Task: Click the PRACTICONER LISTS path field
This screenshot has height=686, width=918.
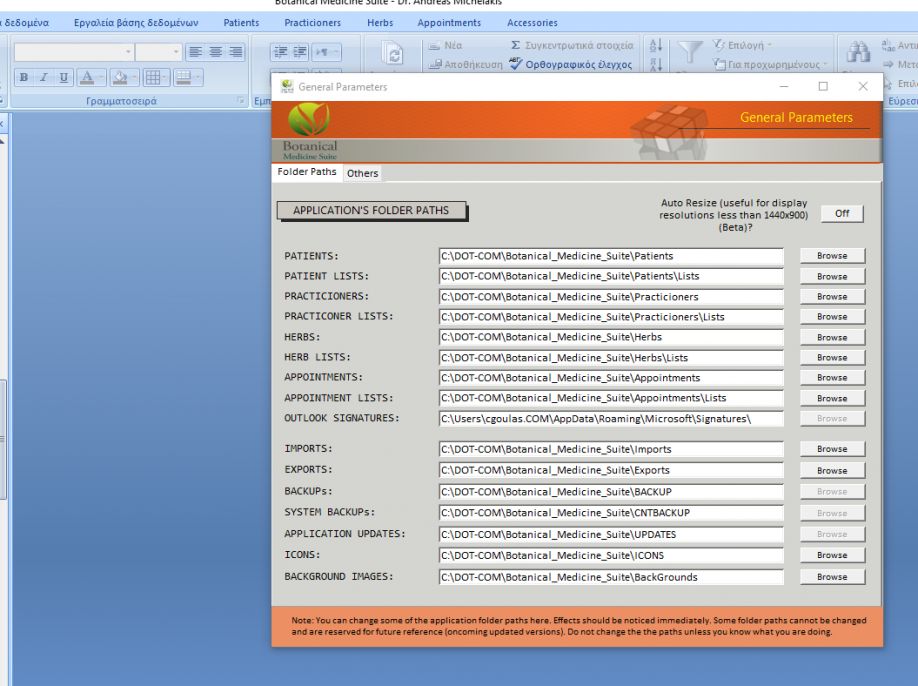Action: point(611,317)
